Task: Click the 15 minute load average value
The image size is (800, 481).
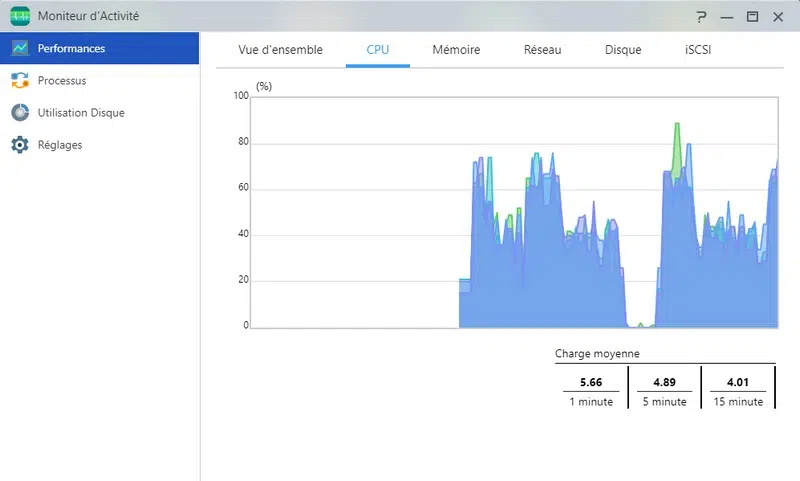Action: point(738,382)
